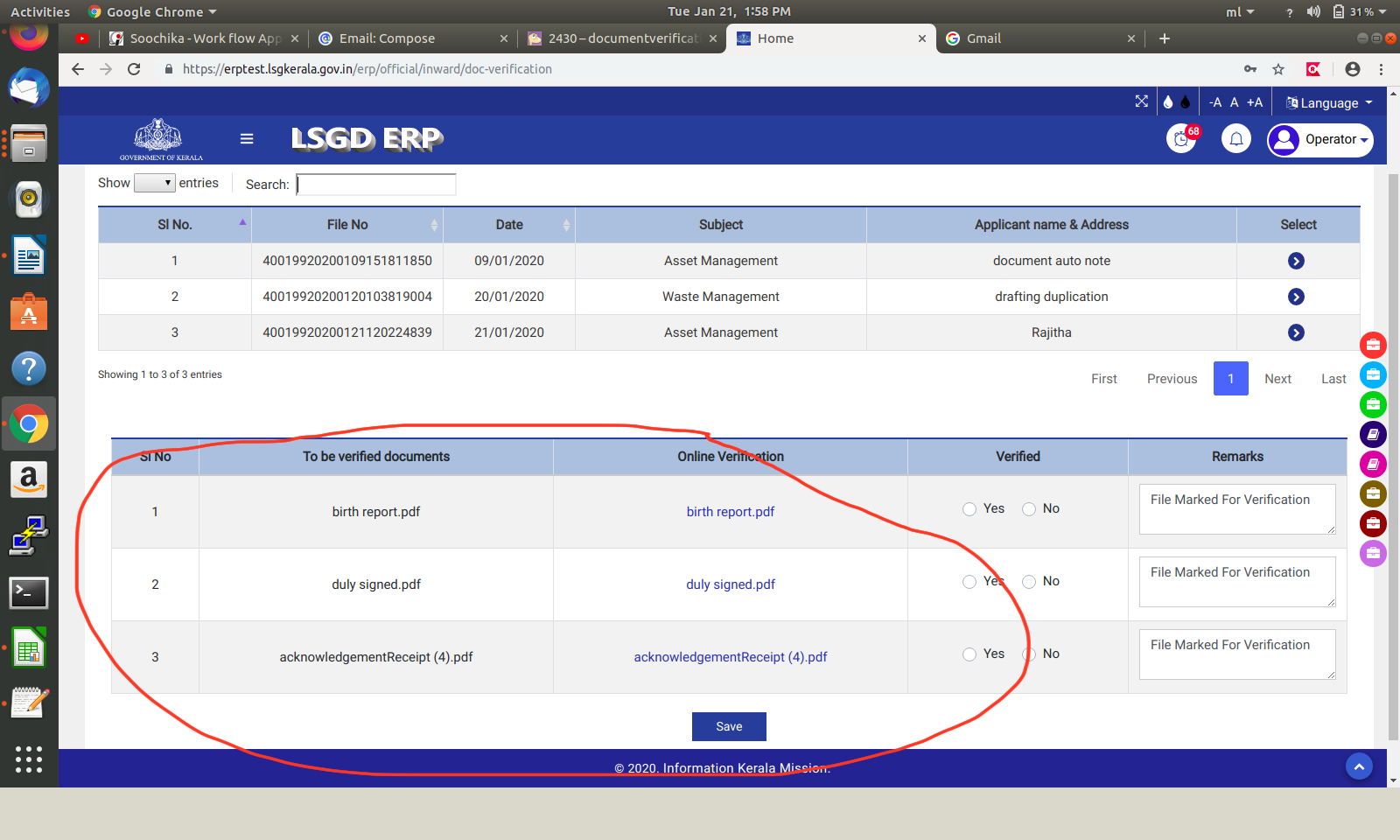Click the red briefcase icon on right sidebar

(x=1373, y=345)
